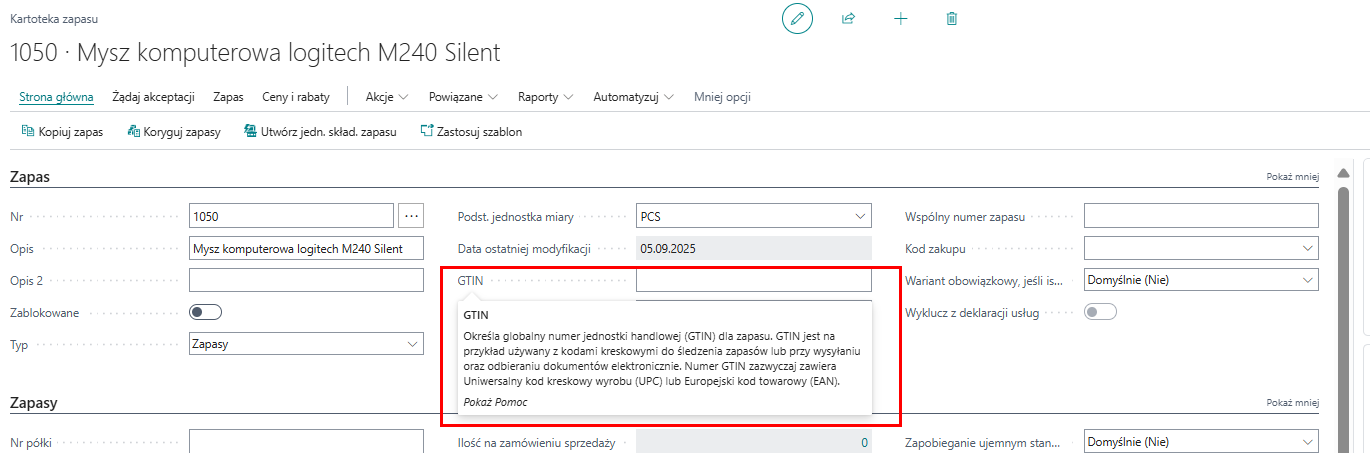Click Kopiuj zapas action
This screenshot has width=1370, height=453.
pyautogui.click(x=62, y=131)
